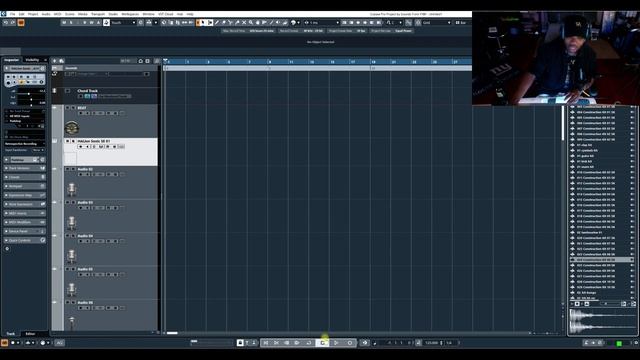640x360 pixels.
Task: Switch to the Inspector tab
Action: (x=11, y=60)
